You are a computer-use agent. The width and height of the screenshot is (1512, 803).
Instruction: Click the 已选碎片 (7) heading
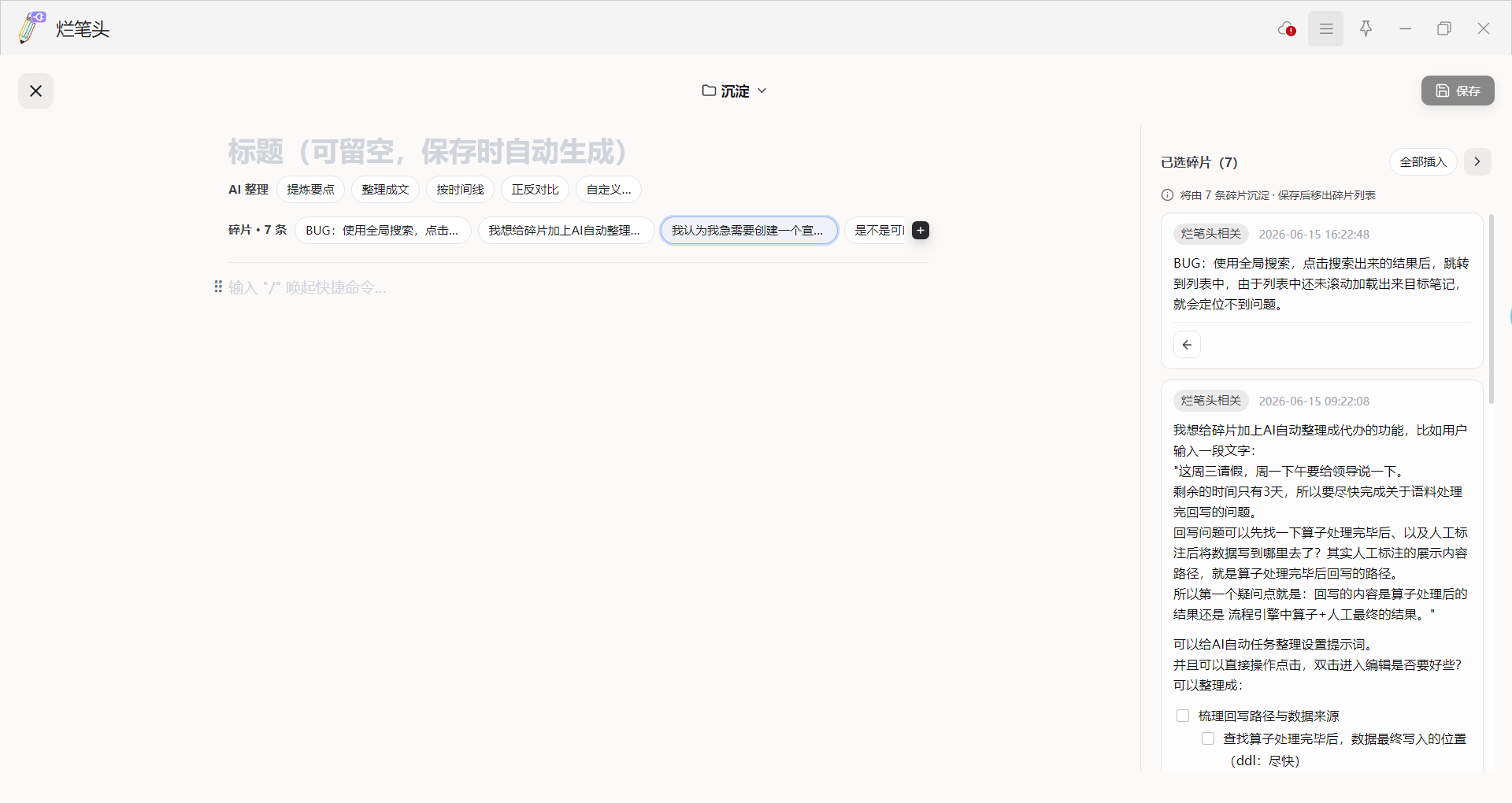pyautogui.click(x=1199, y=162)
